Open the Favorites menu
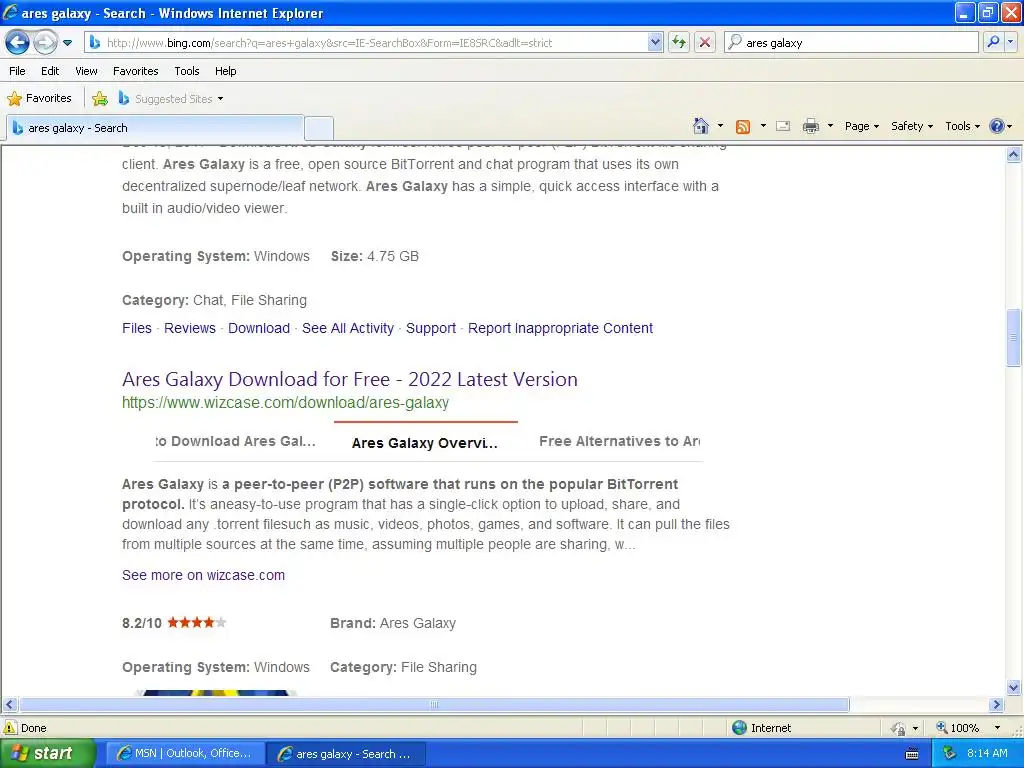 tap(135, 71)
